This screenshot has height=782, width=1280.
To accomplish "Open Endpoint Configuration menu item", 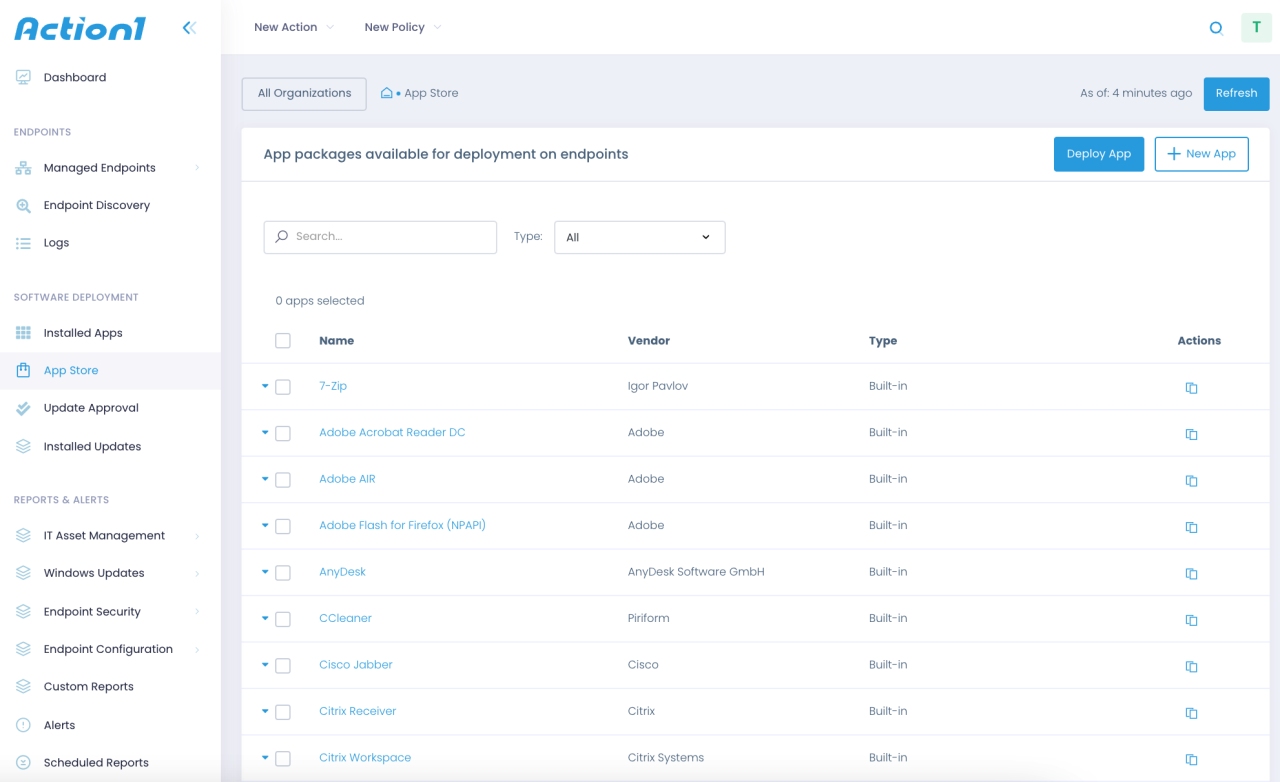I will [110, 649].
